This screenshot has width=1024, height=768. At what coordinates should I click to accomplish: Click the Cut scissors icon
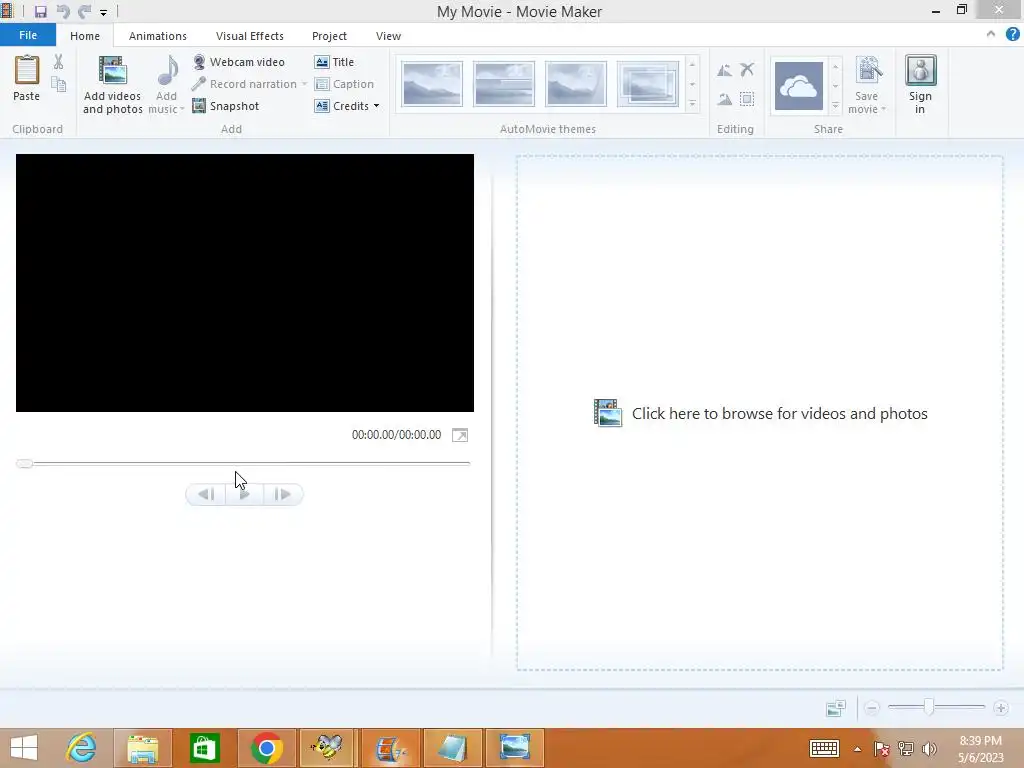click(x=59, y=62)
